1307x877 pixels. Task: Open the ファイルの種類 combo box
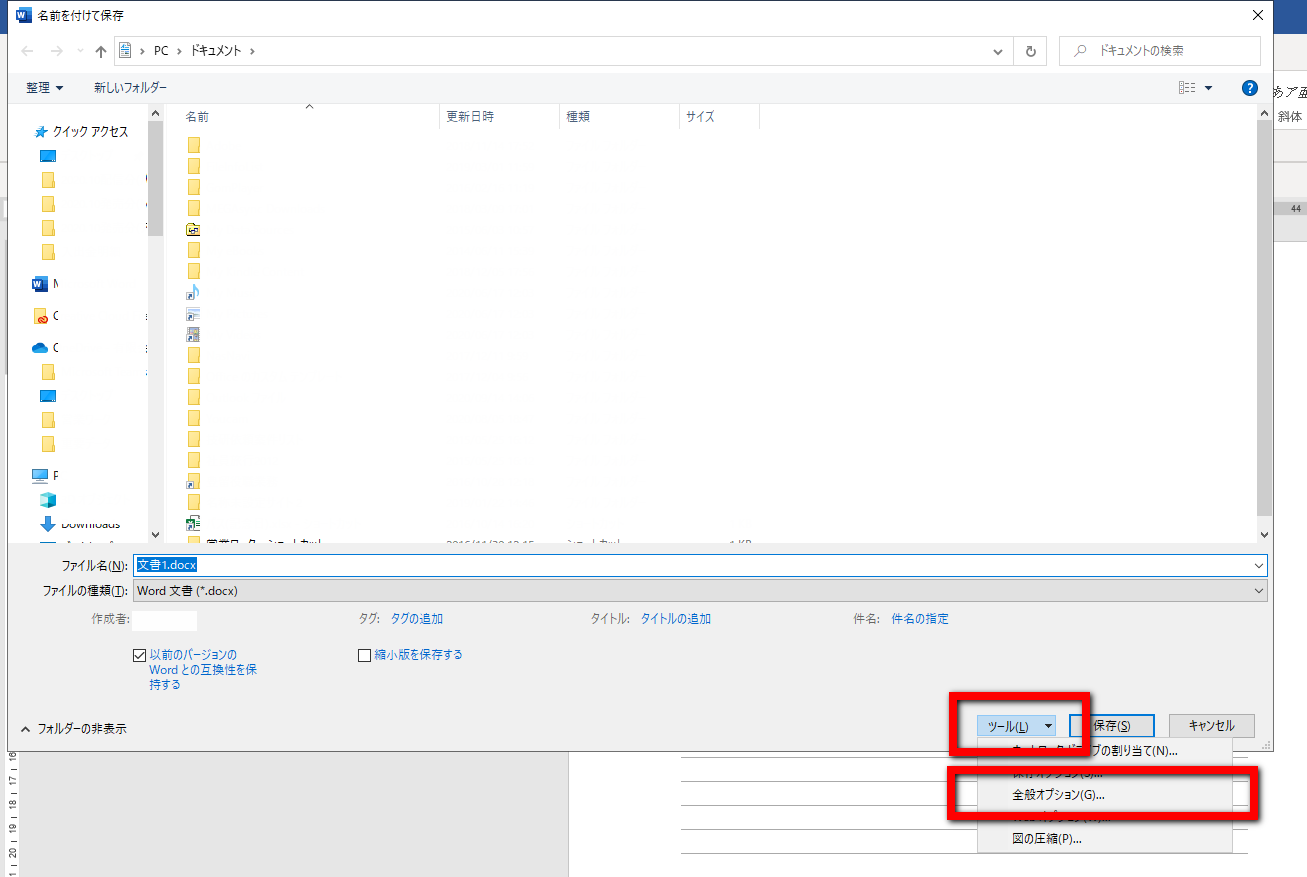pyautogui.click(x=700, y=591)
